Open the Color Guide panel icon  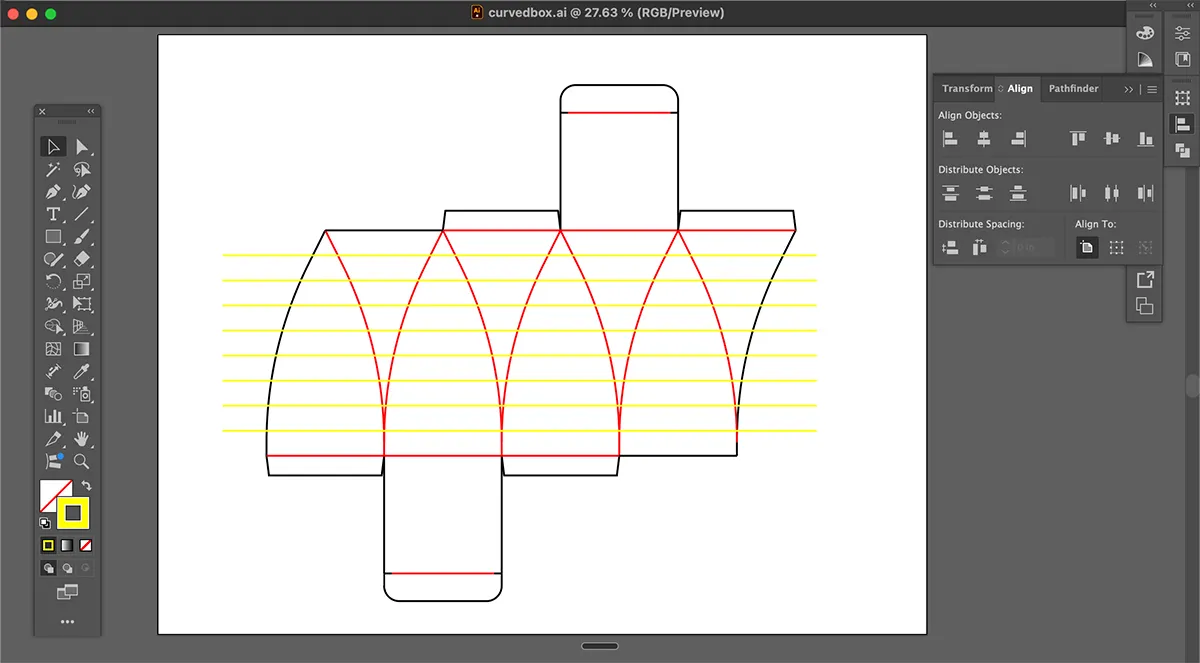[1145, 59]
